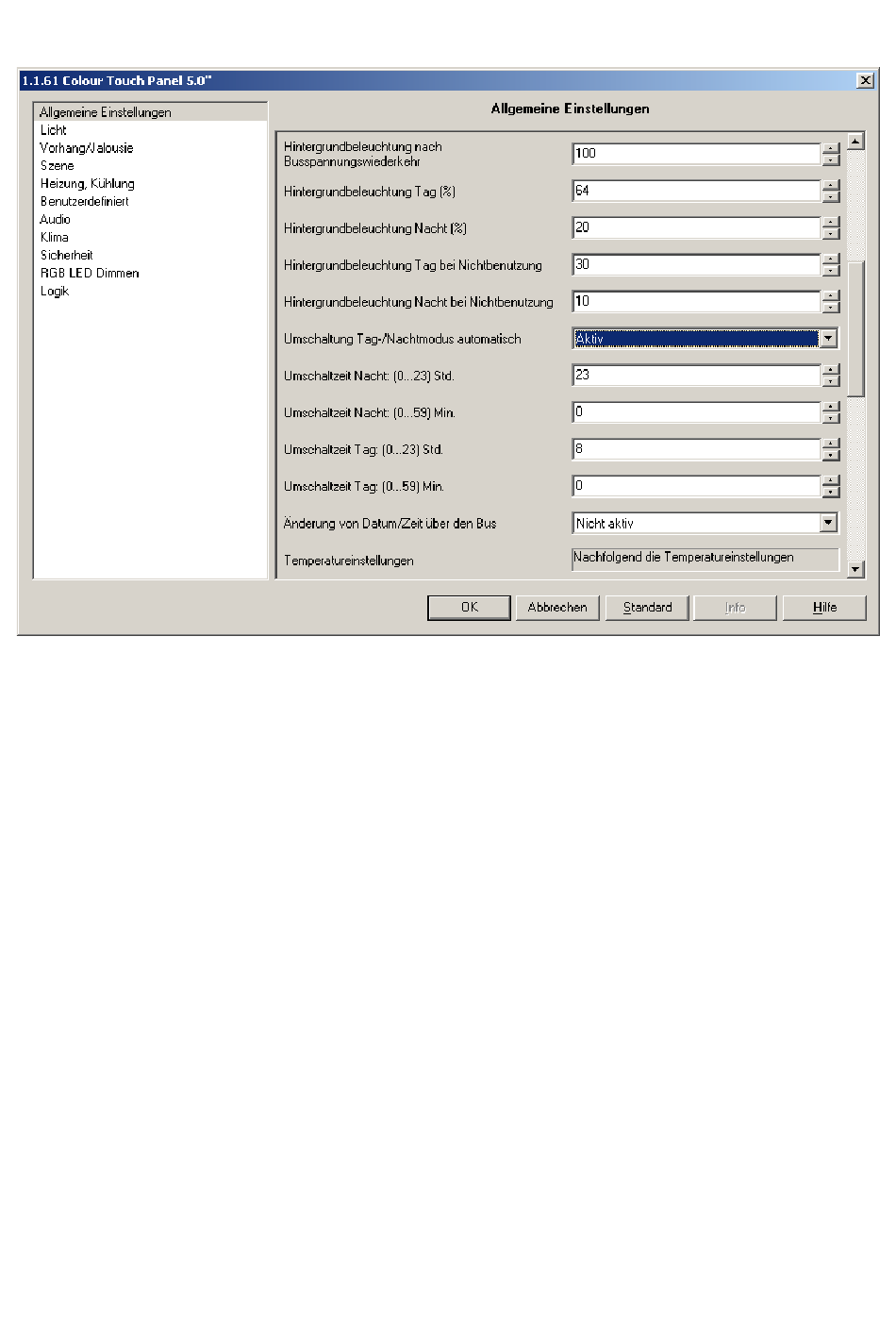This screenshot has width=896, height=1340.
Task: Open the Licht settings page
Action: 54,130
